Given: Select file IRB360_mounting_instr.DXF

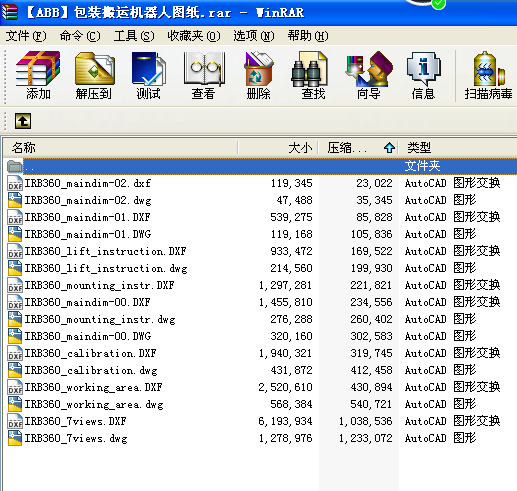Looking at the screenshot, I should point(100,285).
